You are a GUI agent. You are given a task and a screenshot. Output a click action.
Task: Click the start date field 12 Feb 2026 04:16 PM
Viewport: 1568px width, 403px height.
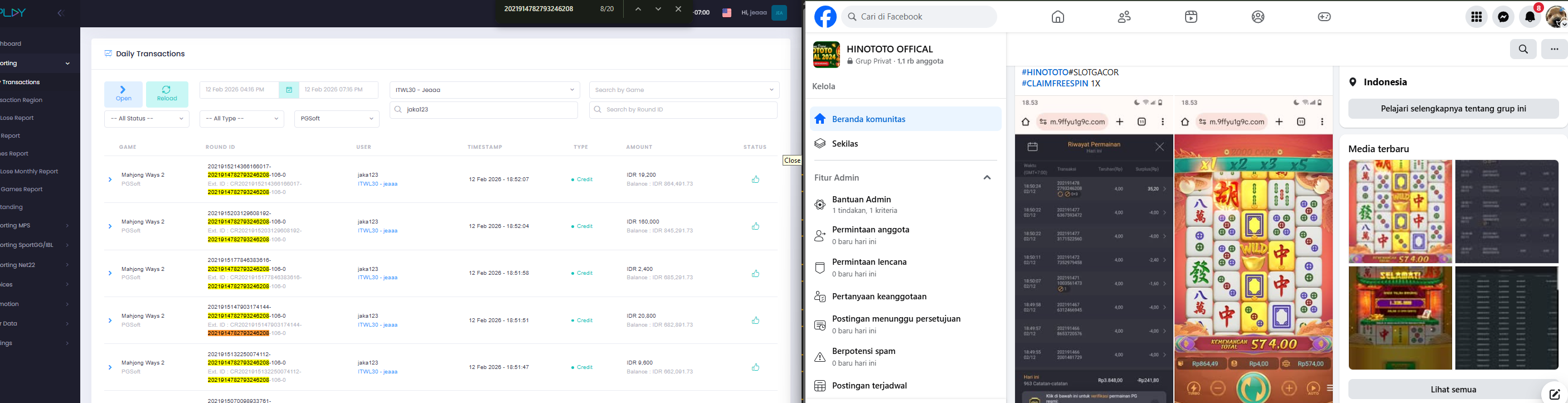tap(239, 90)
